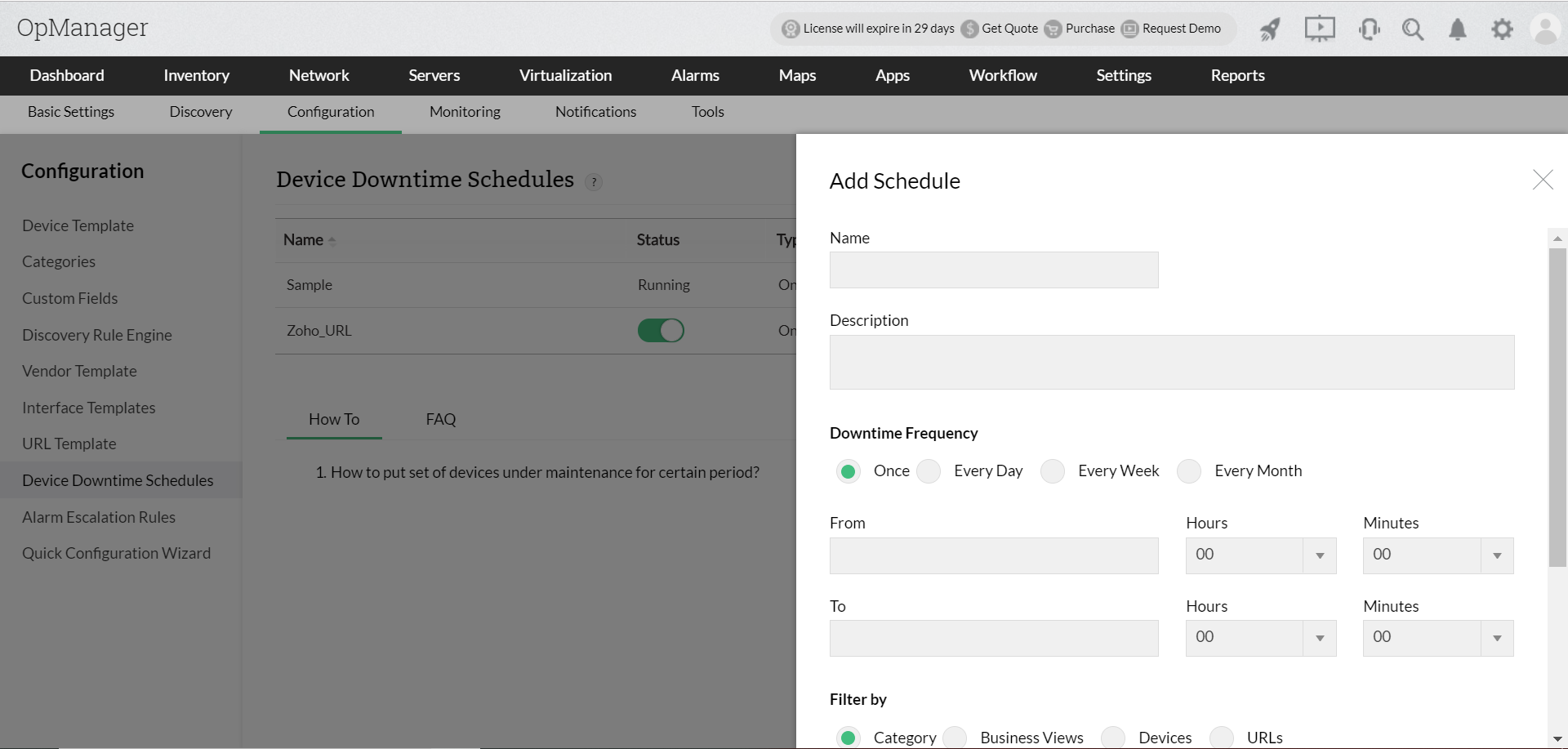Choose the Every Month radio button
Image resolution: width=1568 pixels, height=749 pixels.
point(1189,471)
